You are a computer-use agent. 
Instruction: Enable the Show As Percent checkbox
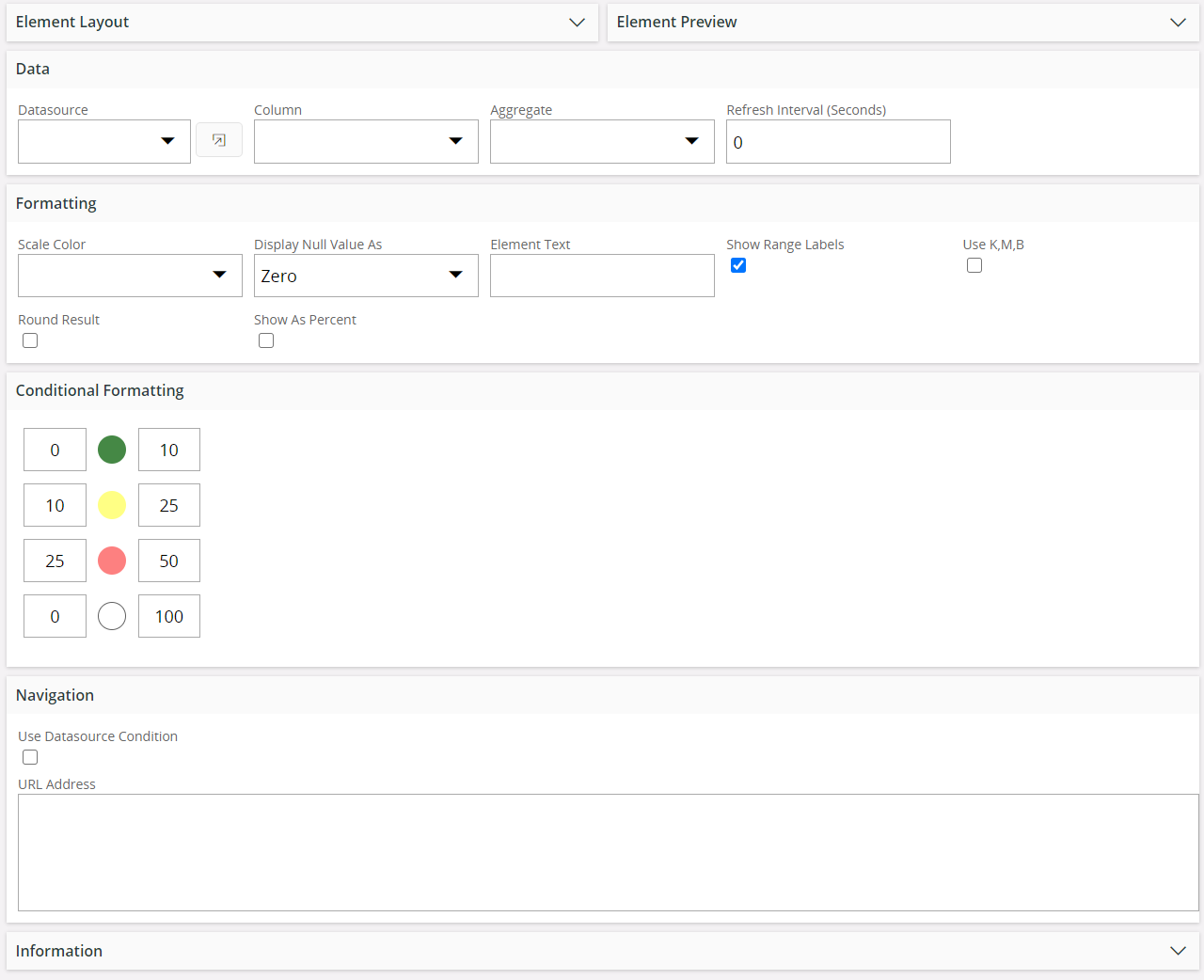266,340
